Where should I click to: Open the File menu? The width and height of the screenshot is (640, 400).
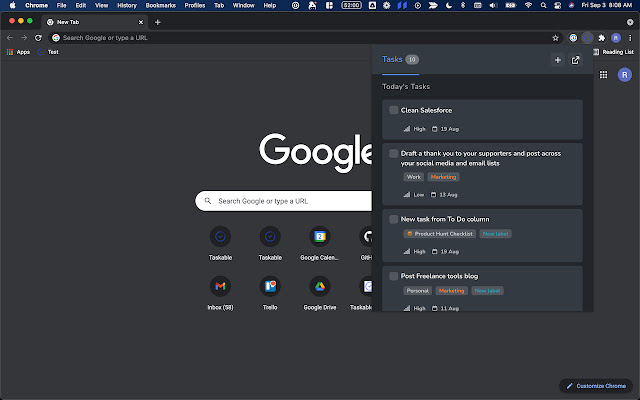[x=61, y=5]
